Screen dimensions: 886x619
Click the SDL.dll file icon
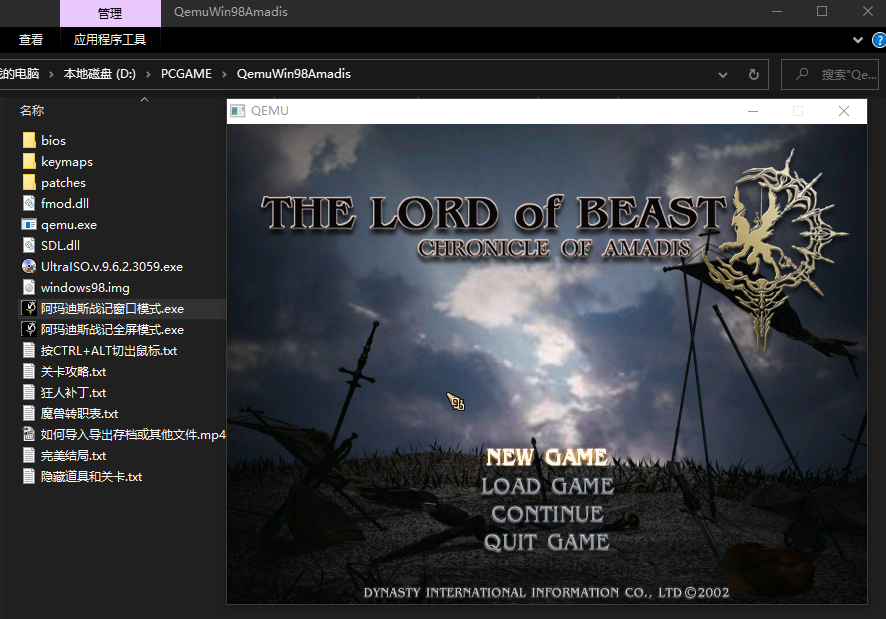tap(29, 245)
